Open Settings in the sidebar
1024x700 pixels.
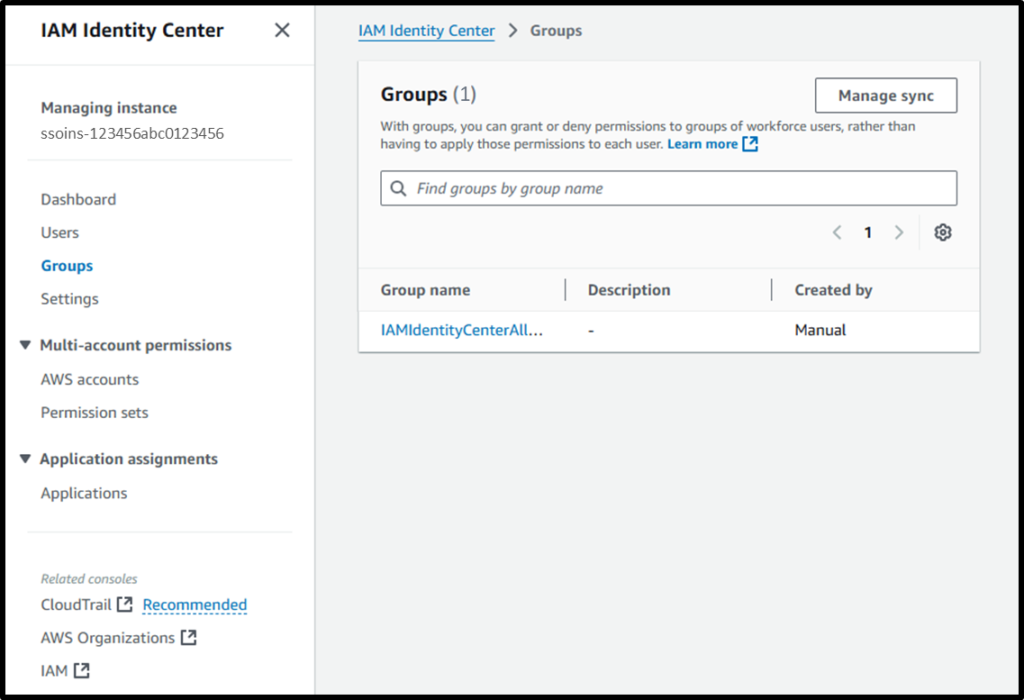(x=69, y=299)
